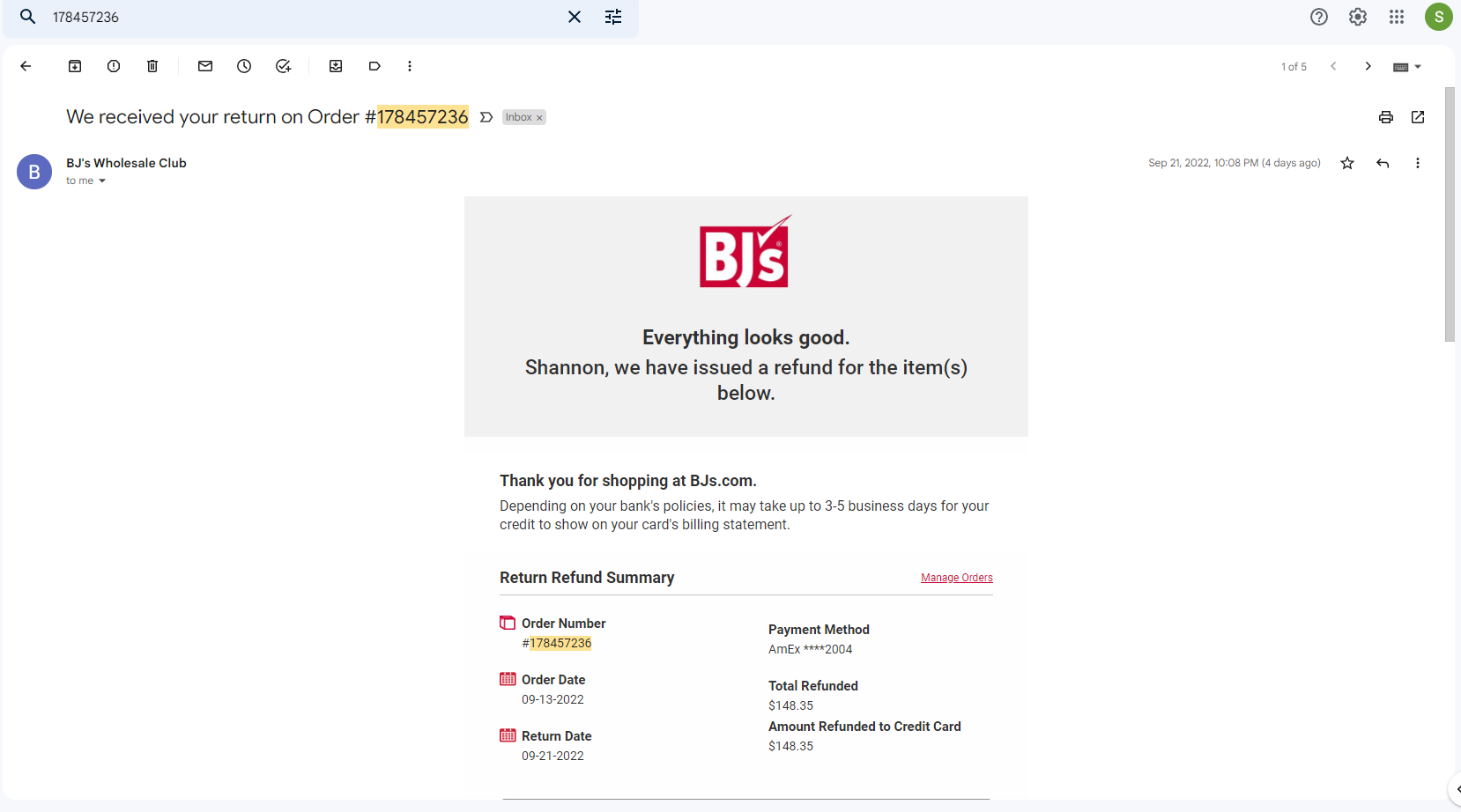
Task: Print this email conversation
Action: click(1386, 117)
